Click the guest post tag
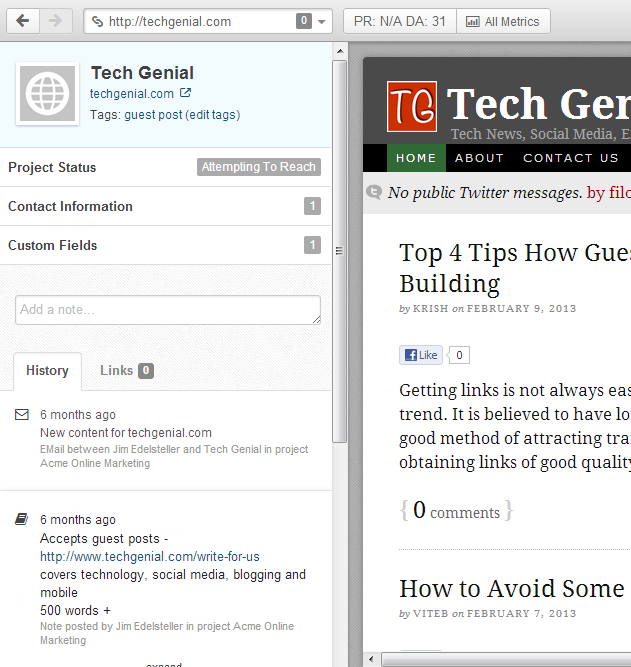The image size is (631, 667). click(153, 115)
